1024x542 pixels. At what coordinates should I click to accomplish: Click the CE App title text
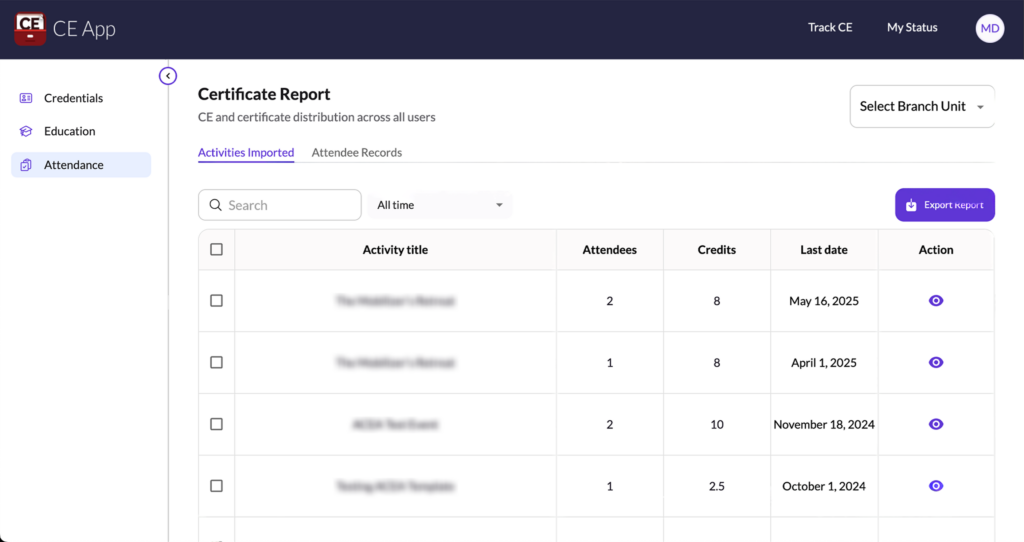coord(84,29)
